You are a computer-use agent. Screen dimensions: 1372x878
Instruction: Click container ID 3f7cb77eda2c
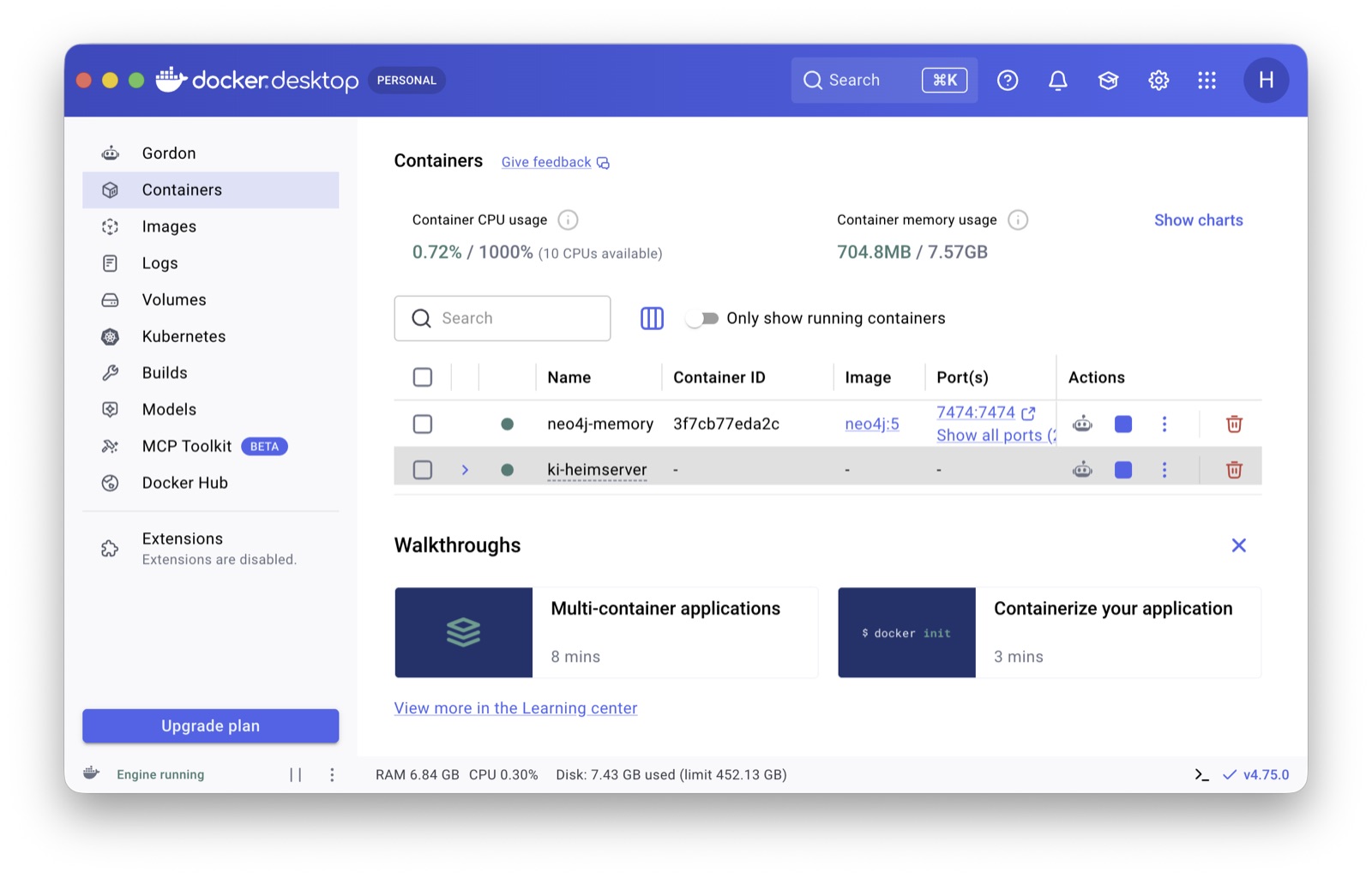726,424
